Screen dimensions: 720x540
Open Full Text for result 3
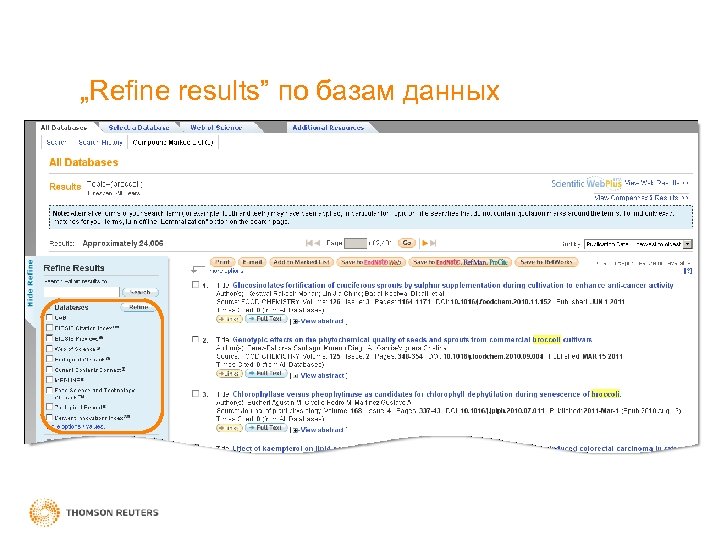266,428
